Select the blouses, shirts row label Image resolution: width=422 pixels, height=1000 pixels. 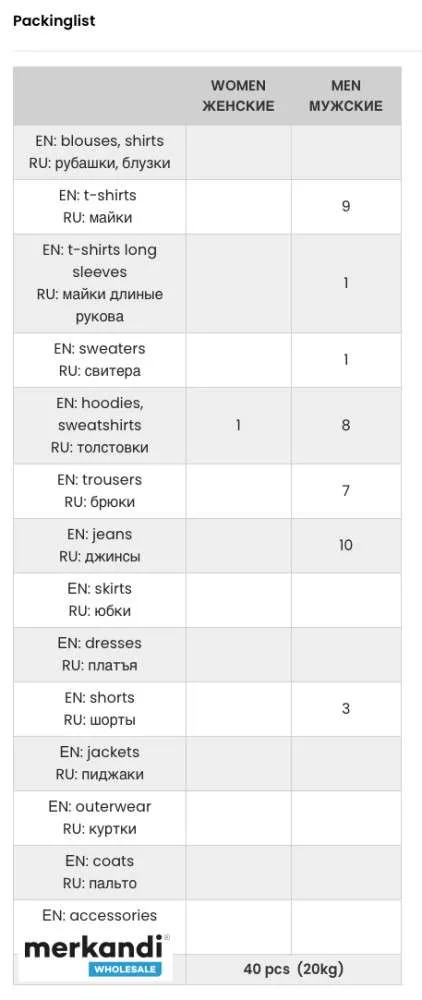(x=99, y=152)
